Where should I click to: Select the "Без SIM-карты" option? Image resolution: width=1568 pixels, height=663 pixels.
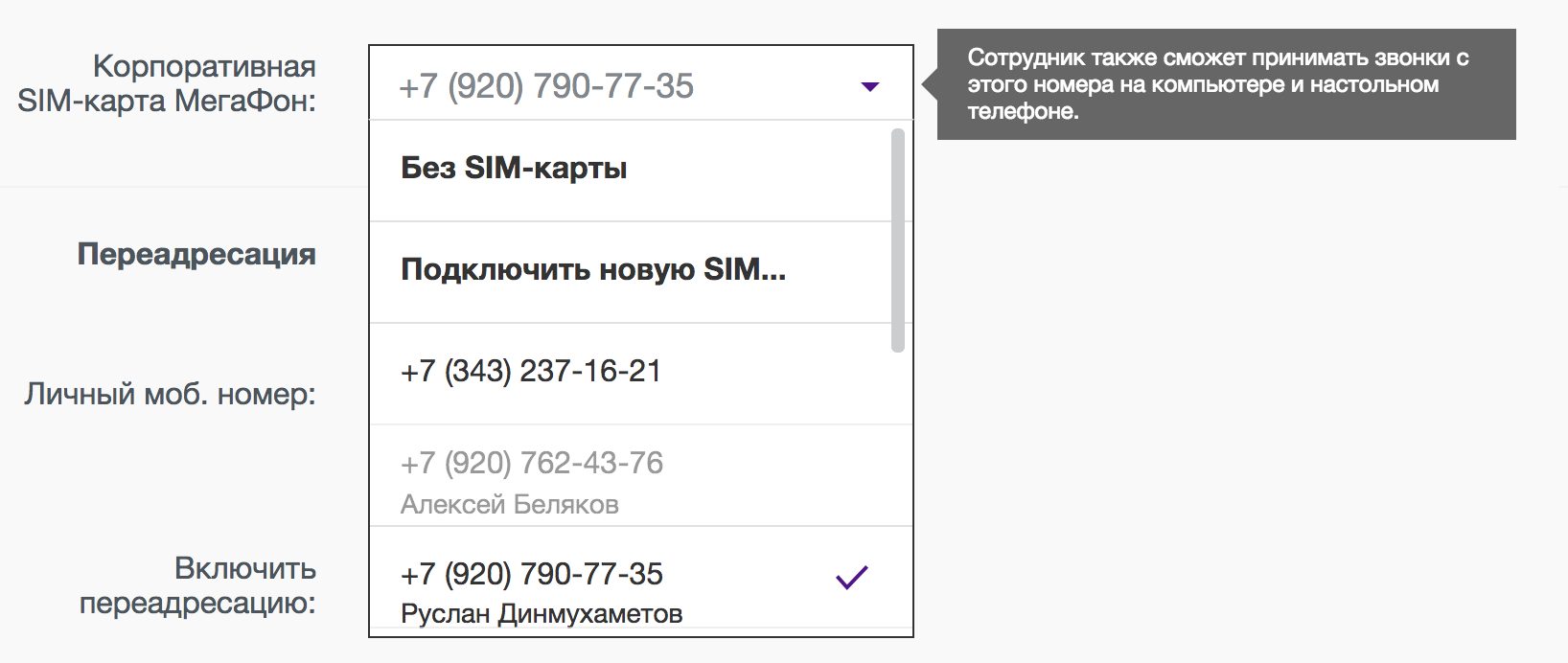514,169
